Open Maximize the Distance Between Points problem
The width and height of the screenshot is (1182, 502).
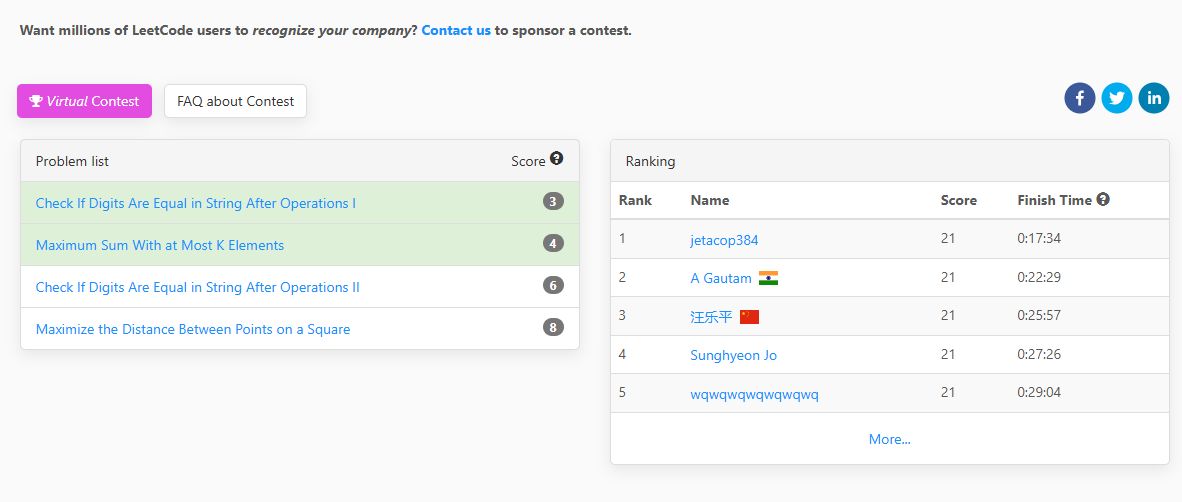pos(193,329)
